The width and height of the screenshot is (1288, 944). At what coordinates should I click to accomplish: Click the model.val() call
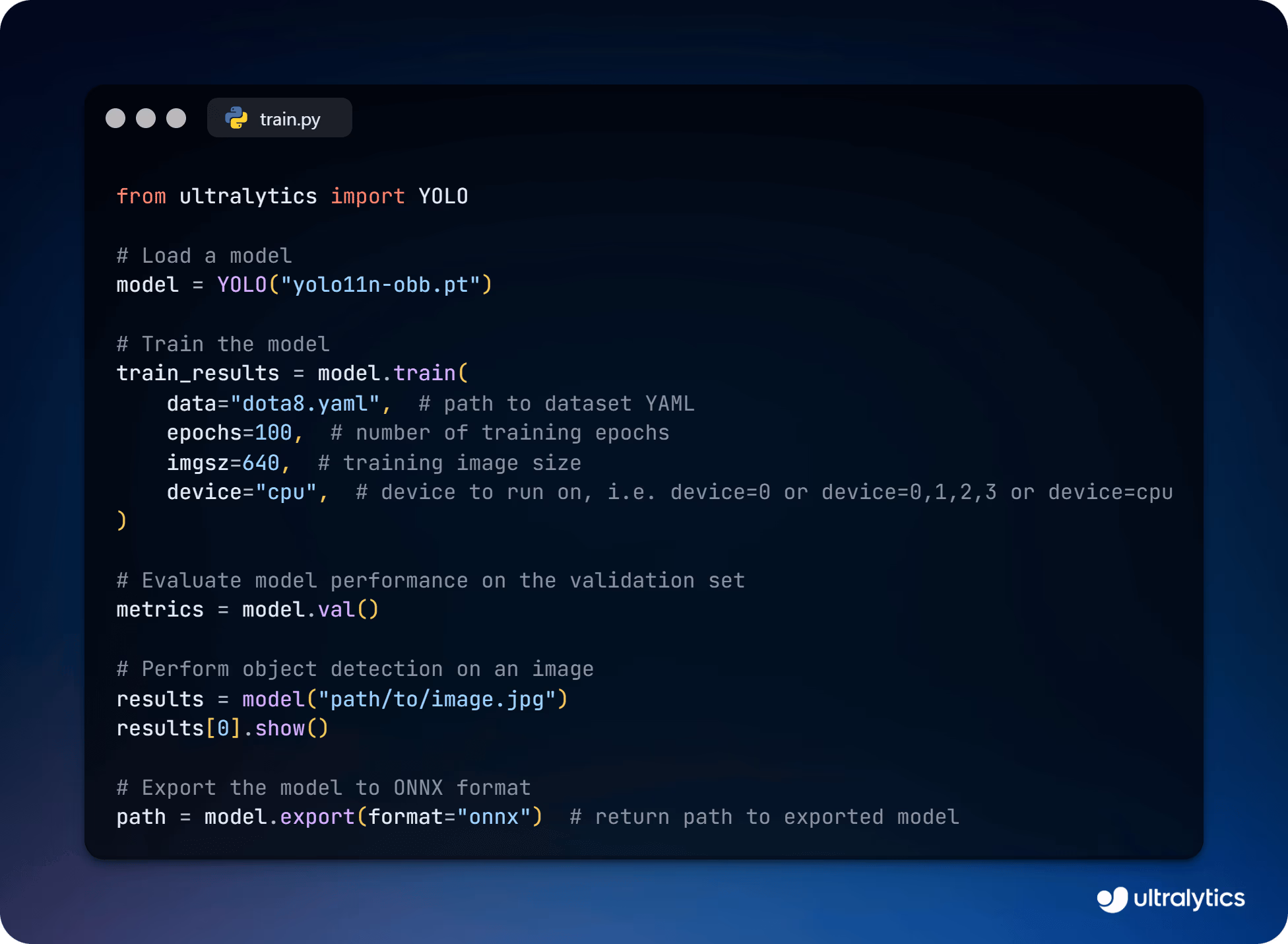(x=311, y=609)
